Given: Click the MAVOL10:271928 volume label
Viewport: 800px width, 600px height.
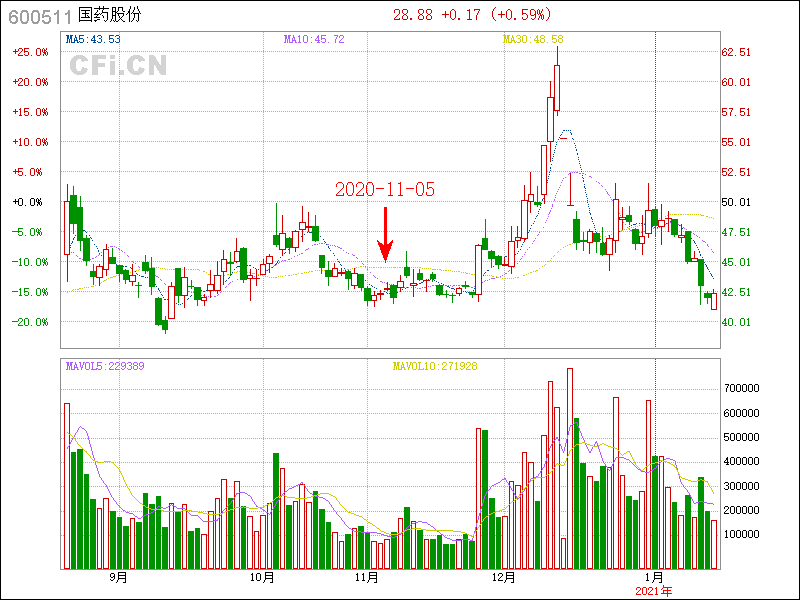Looking at the screenshot, I should tap(435, 366).
